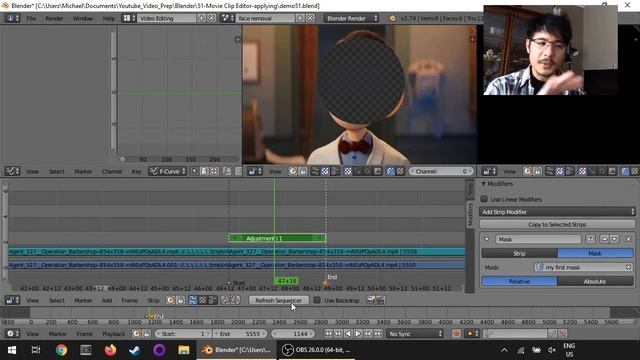Show hidden system tray icons

point(504,350)
